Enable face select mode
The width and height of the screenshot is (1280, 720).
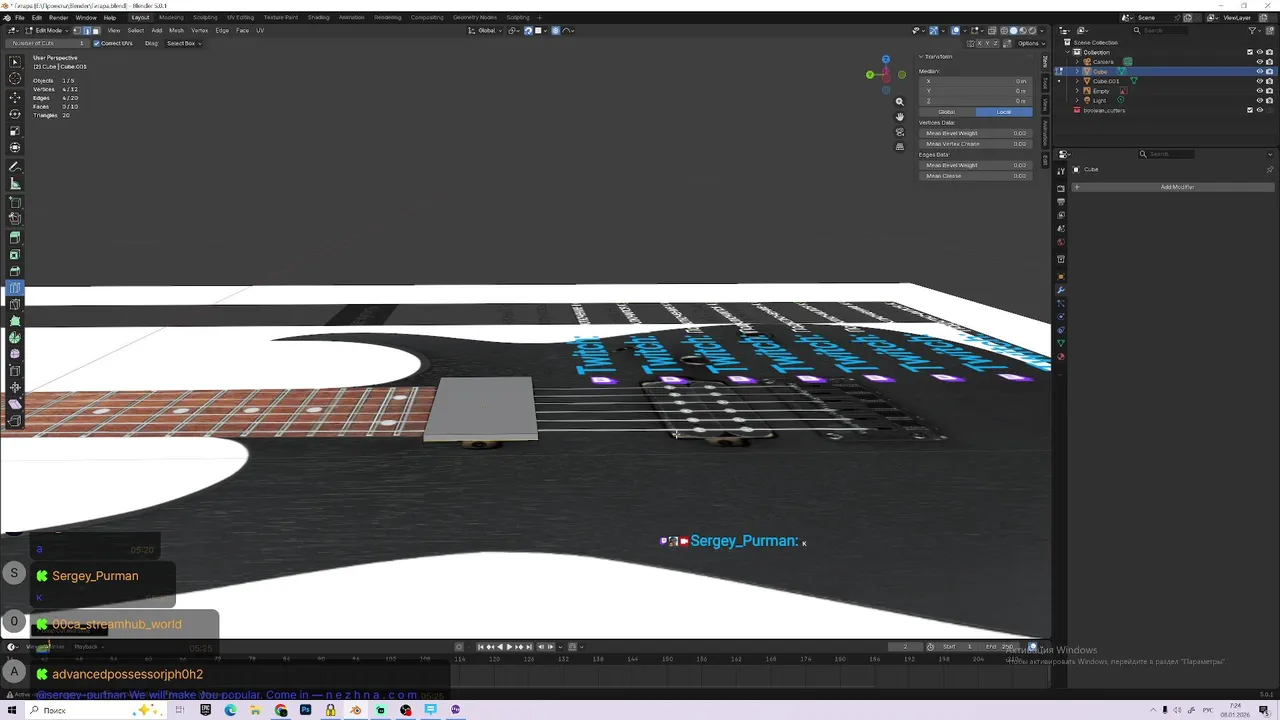click(x=96, y=30)
